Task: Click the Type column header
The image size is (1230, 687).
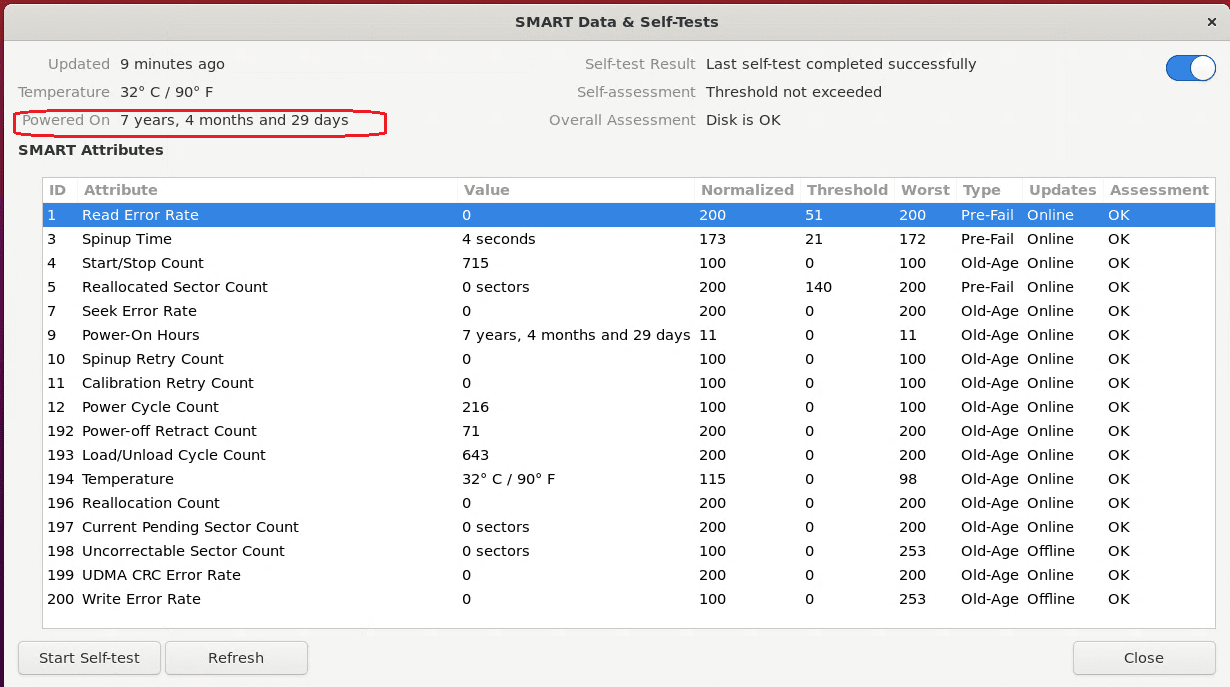Action: point(981,190)
